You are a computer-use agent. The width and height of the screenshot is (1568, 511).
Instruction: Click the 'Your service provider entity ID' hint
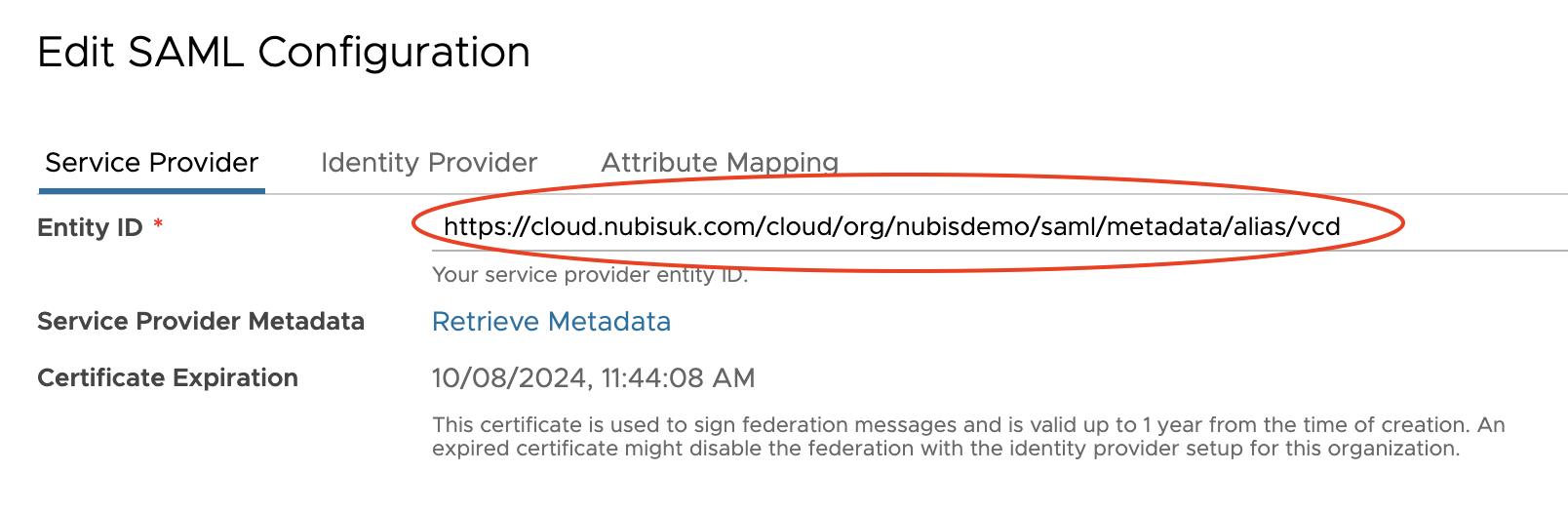click(589, 275)
